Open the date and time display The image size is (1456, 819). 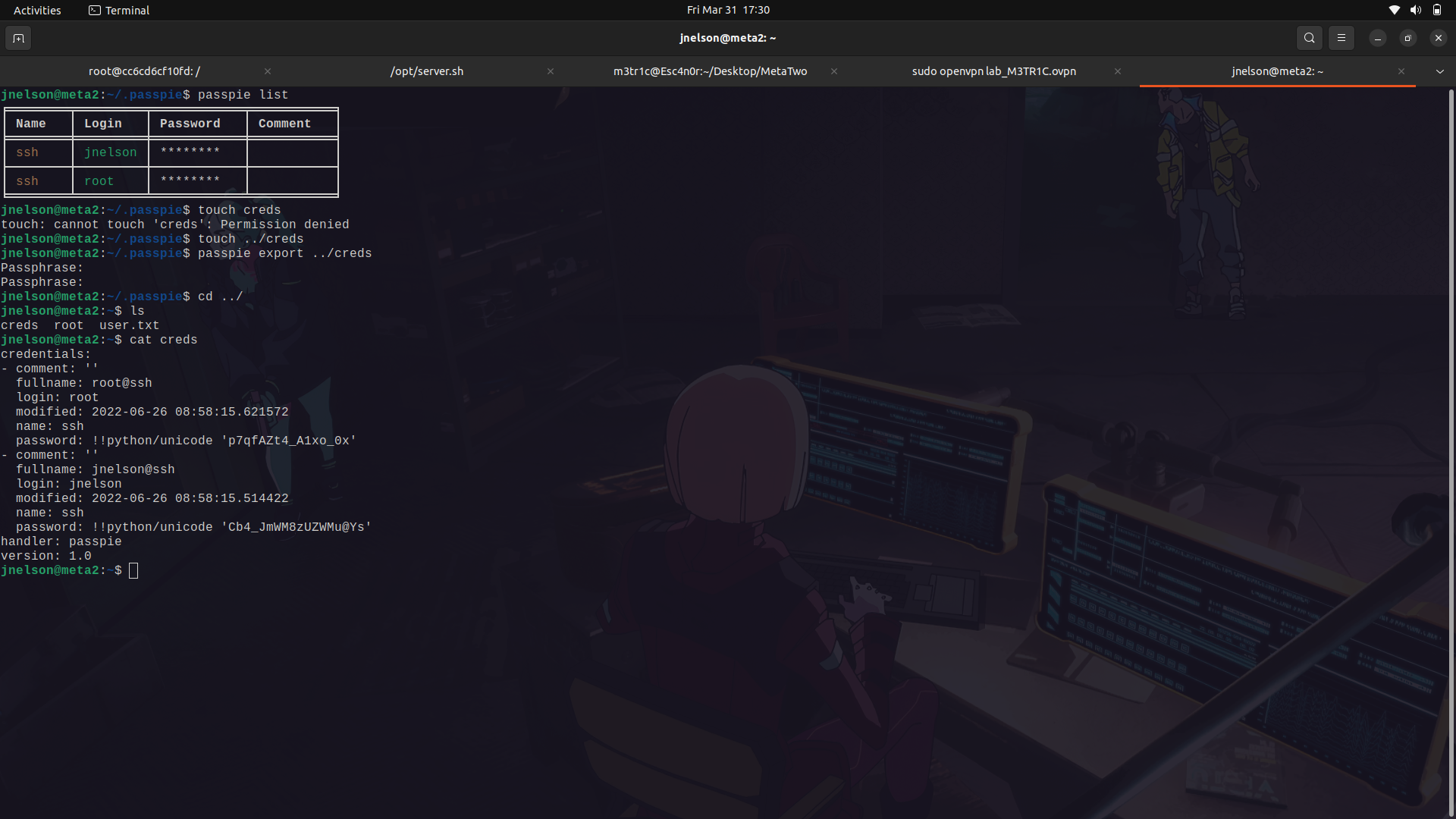click(729, 10)
